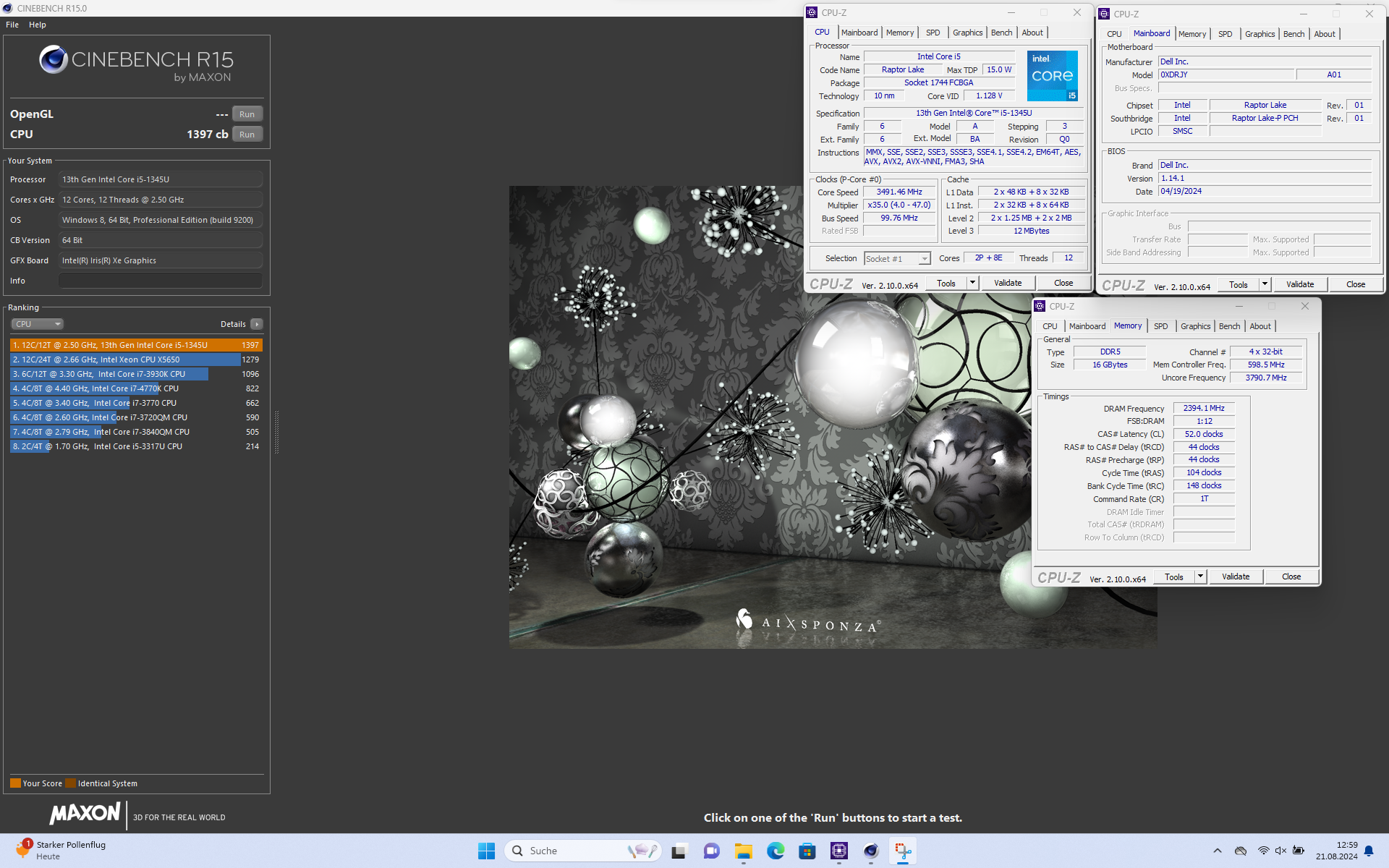Click Tools button in CPU-Z Mainboard window
Image resolution: width=1389 pixels, height=868 pixels.
tap(1239, 285)
